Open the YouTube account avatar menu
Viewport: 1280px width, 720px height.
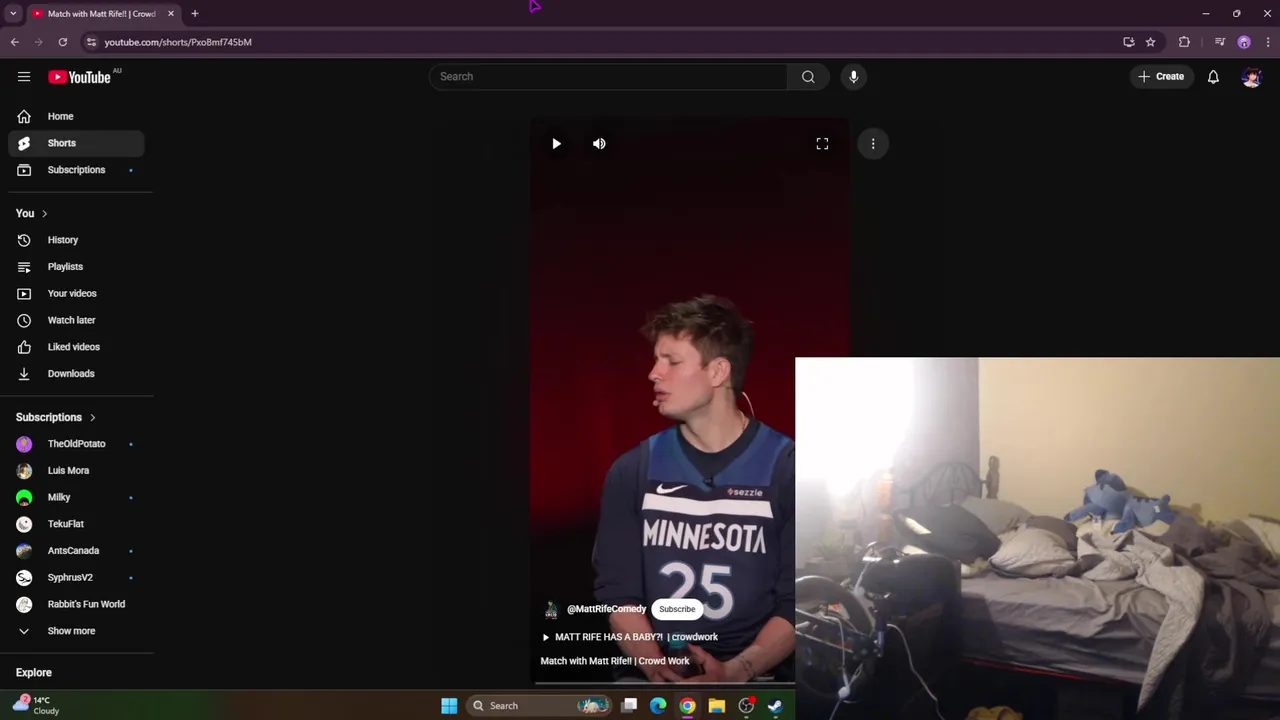click(x=1251, y=77)
